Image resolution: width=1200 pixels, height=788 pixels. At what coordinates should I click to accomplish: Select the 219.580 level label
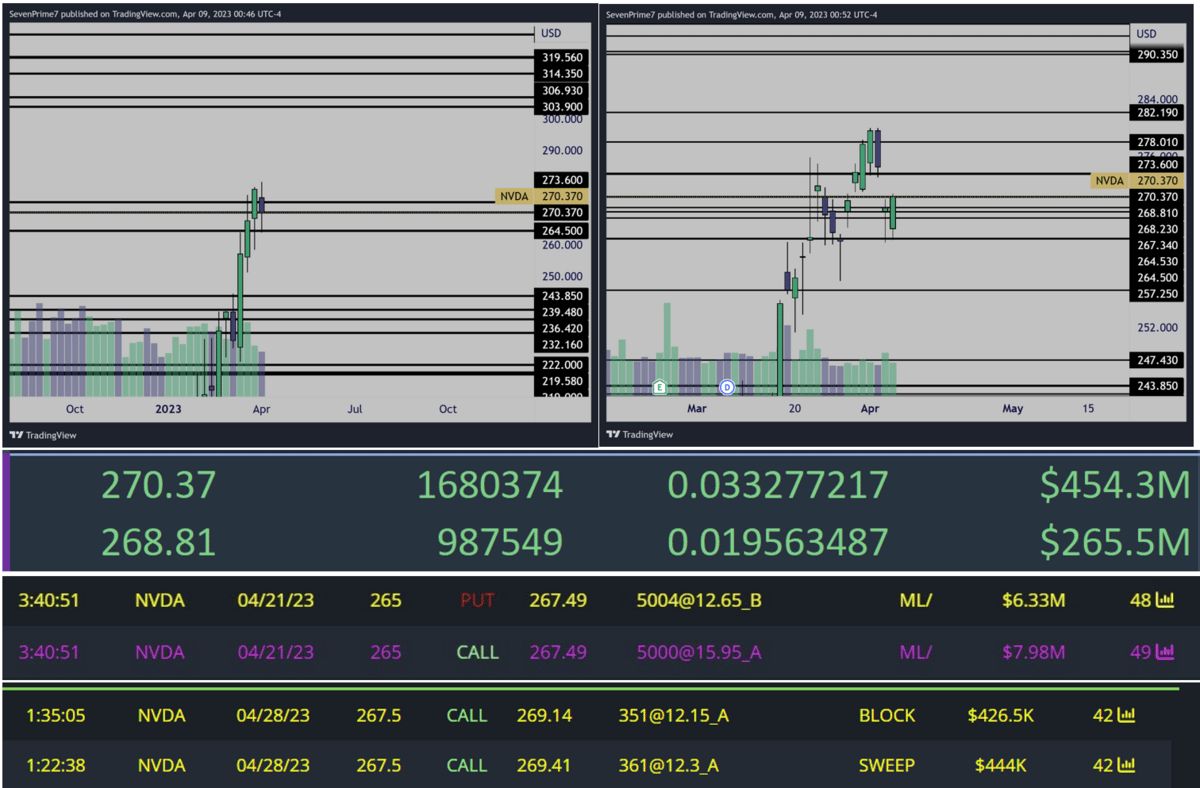(x=561, y=381)
